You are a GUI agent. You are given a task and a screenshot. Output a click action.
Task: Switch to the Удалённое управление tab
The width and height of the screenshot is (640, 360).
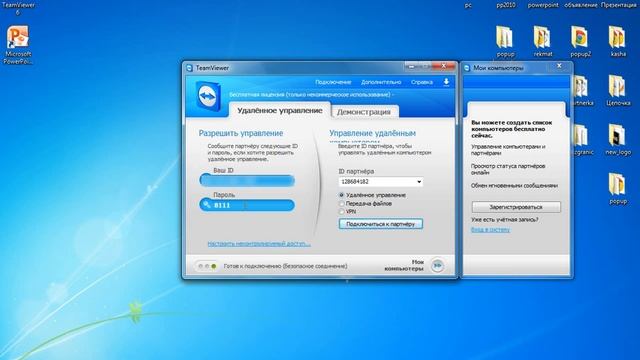tap(280, 111)
